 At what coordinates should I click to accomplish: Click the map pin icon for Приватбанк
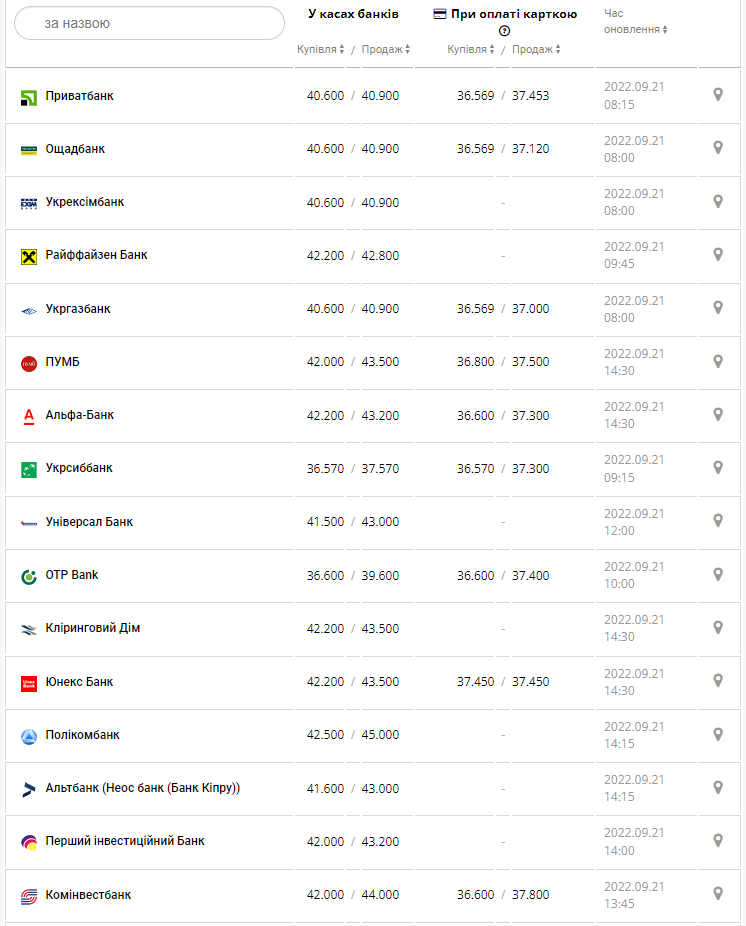point(717,95)
